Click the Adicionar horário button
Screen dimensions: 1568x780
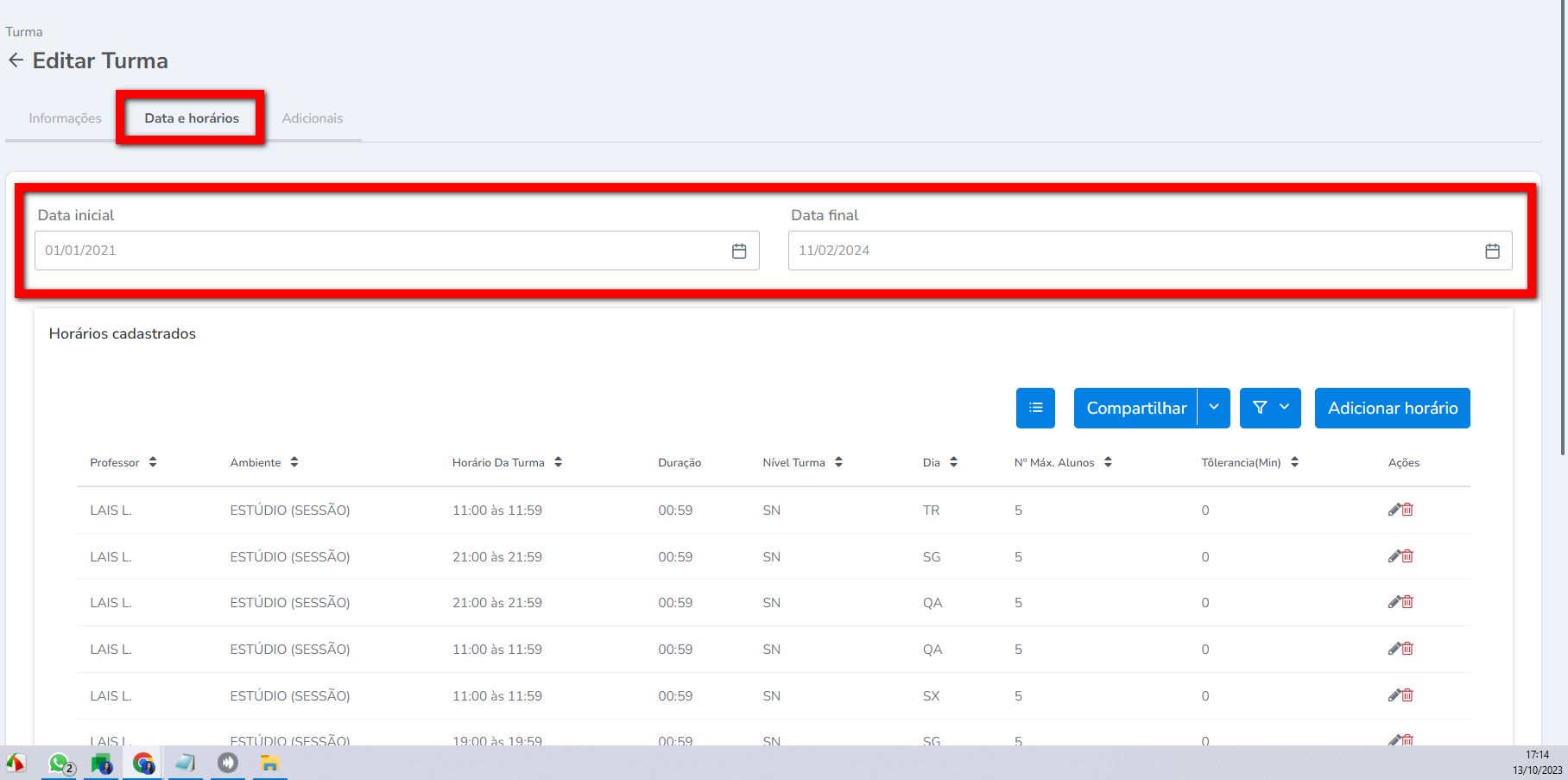click(1392, 408)
